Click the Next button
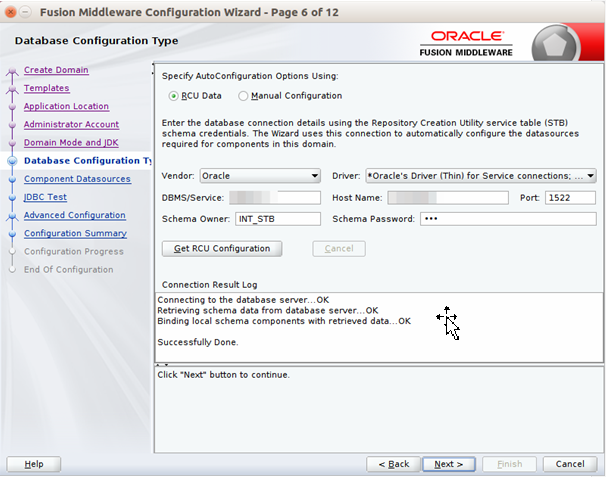The width and height of the screenshot is (606, 477). point(449,464)
